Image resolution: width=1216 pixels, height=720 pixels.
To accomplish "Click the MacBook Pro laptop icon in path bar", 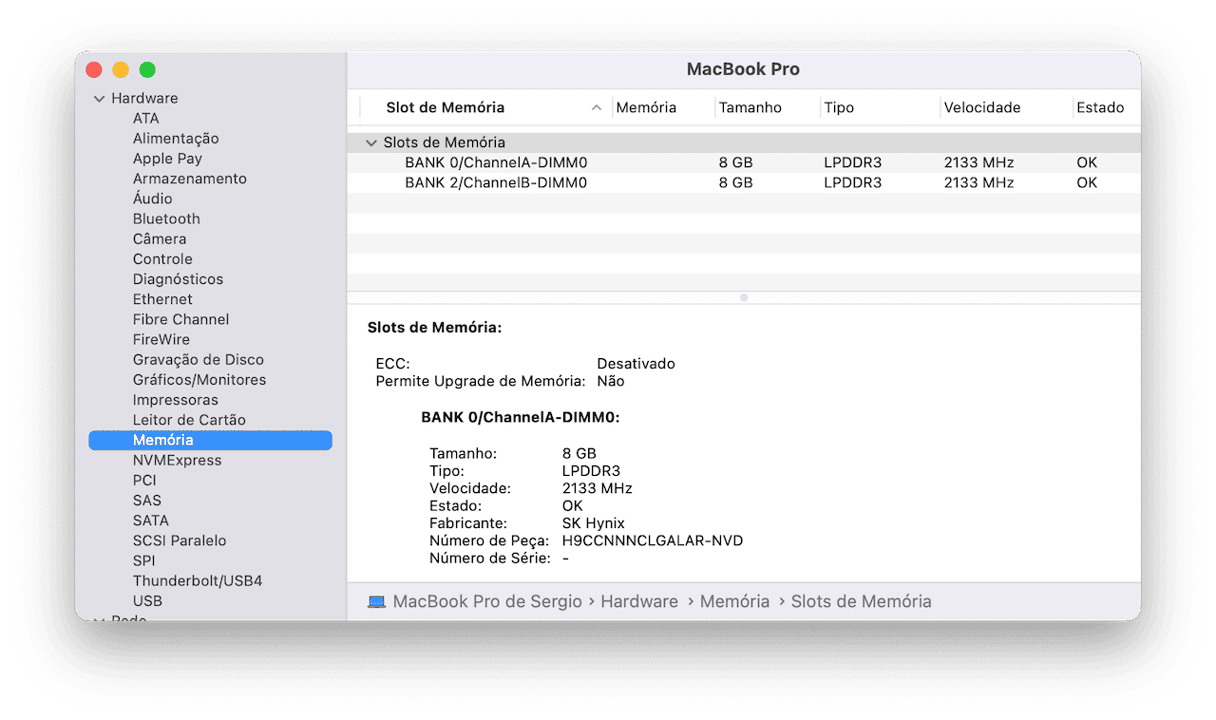I will 377,602.
